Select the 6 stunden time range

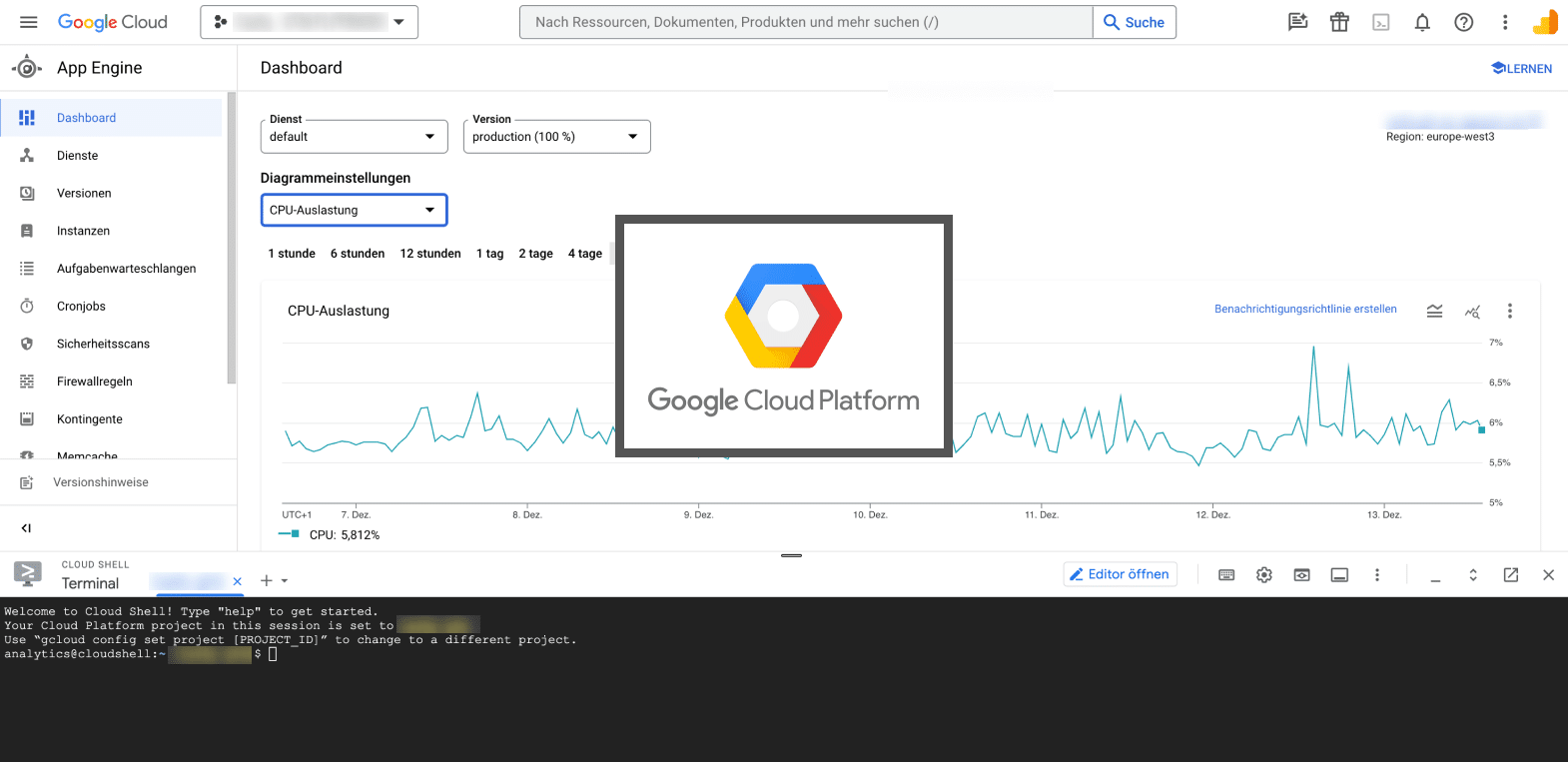click(358, 254)
